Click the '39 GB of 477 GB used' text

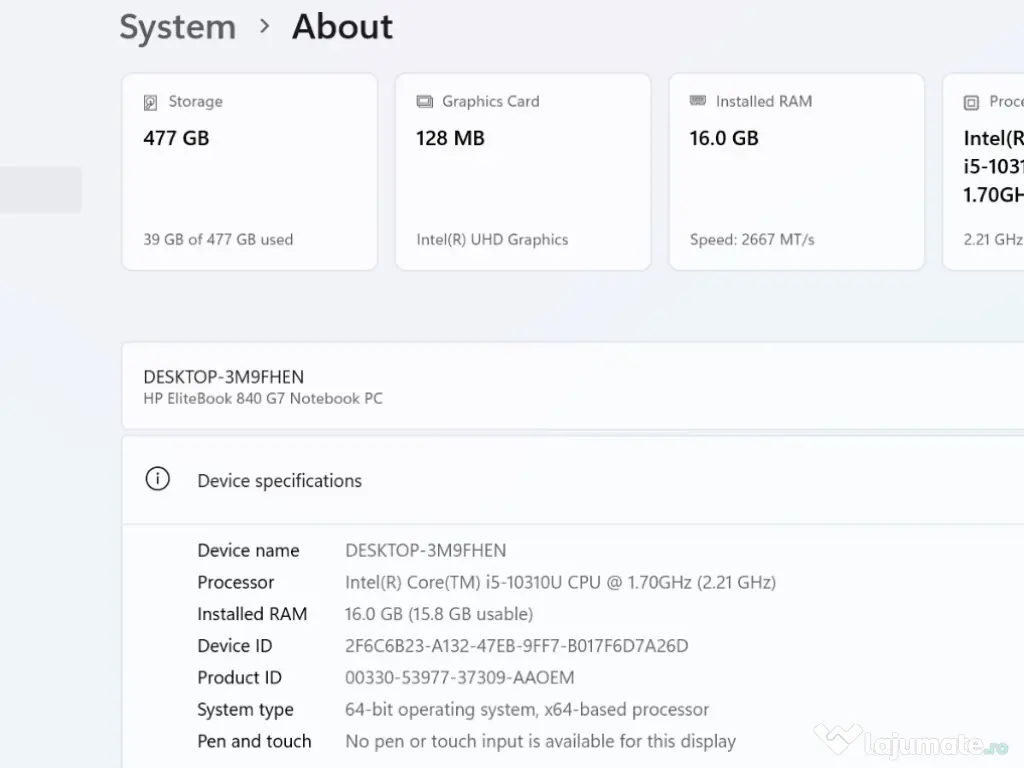click(218, 240)
